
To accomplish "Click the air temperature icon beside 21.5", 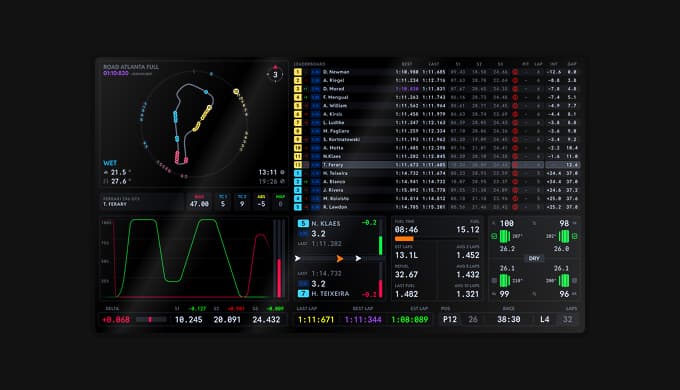I will click(x=106, y=173).
